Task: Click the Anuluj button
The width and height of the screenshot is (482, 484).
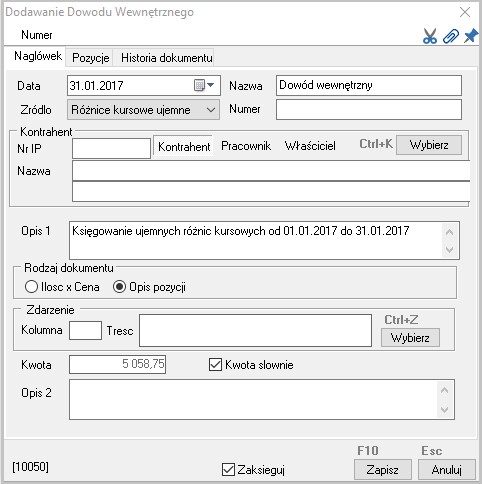Action: pyautogui.click(x=447, y=470)
